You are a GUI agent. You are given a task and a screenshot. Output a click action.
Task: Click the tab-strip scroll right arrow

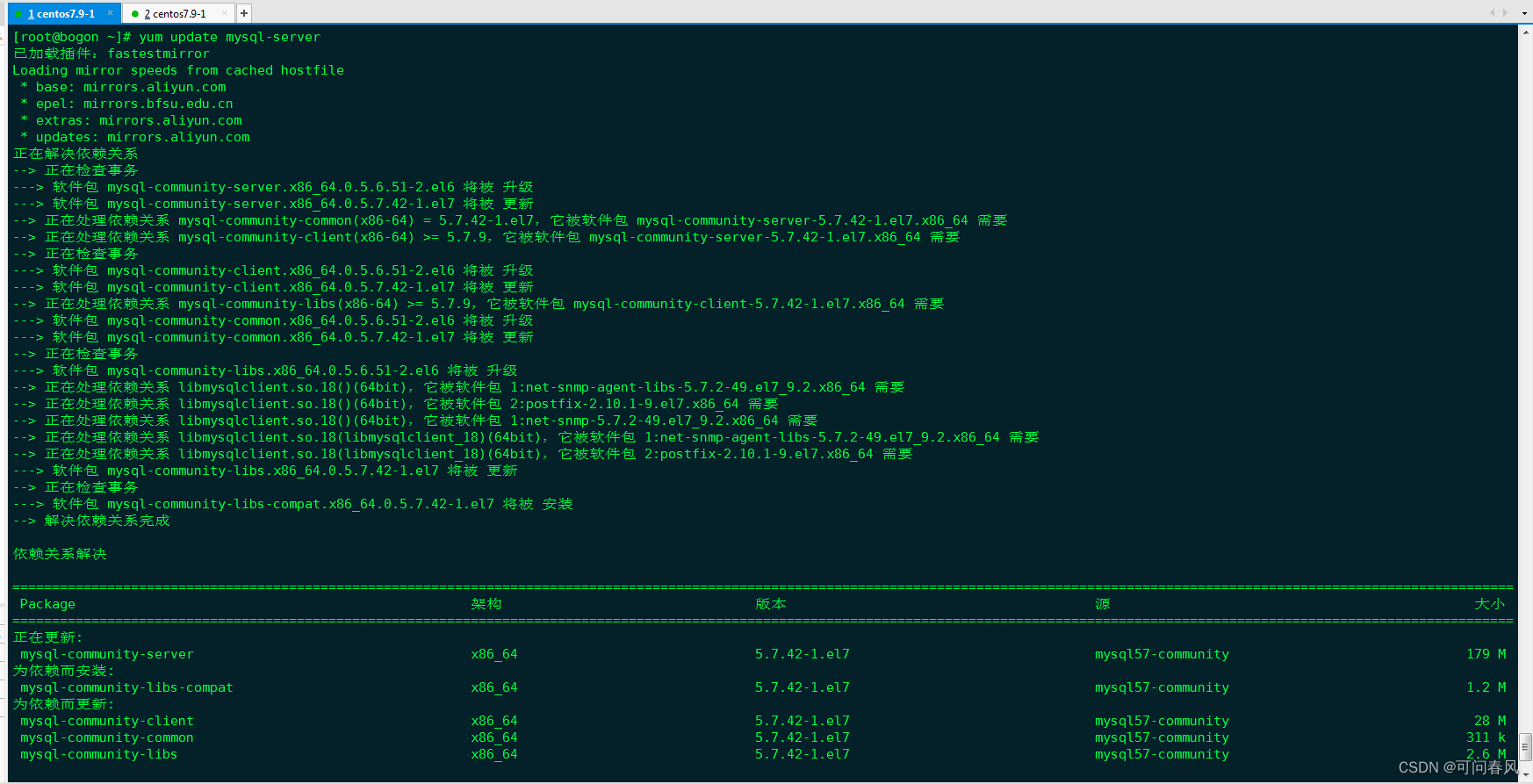click(1505, 12)
